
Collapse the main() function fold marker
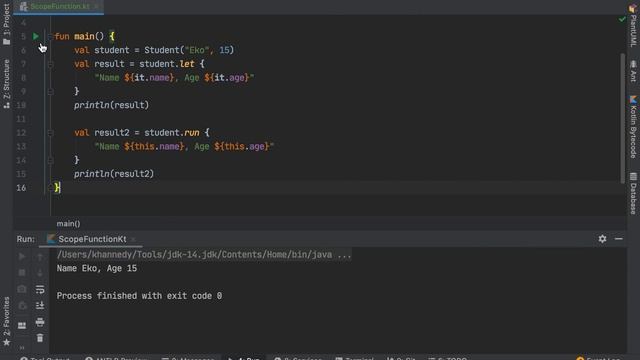[x=50, y=36]
